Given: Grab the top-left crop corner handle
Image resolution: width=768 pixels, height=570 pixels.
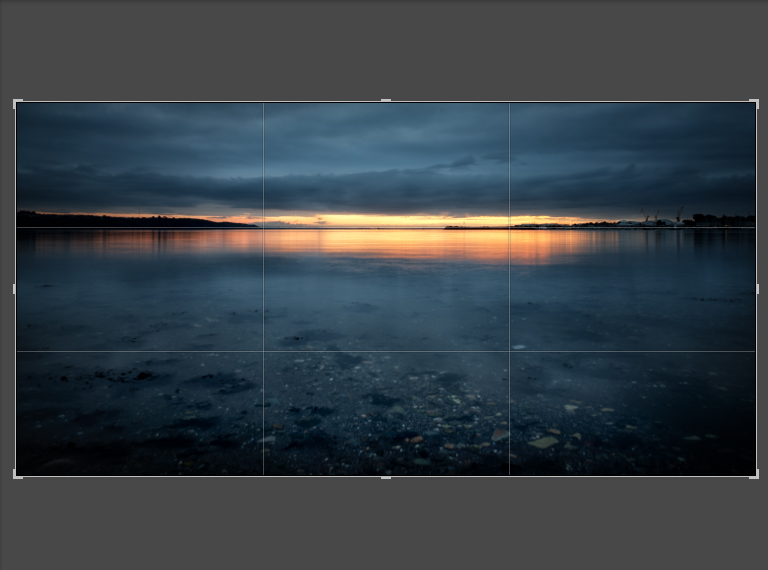Looking at the screenshot, I should [17, 103].
